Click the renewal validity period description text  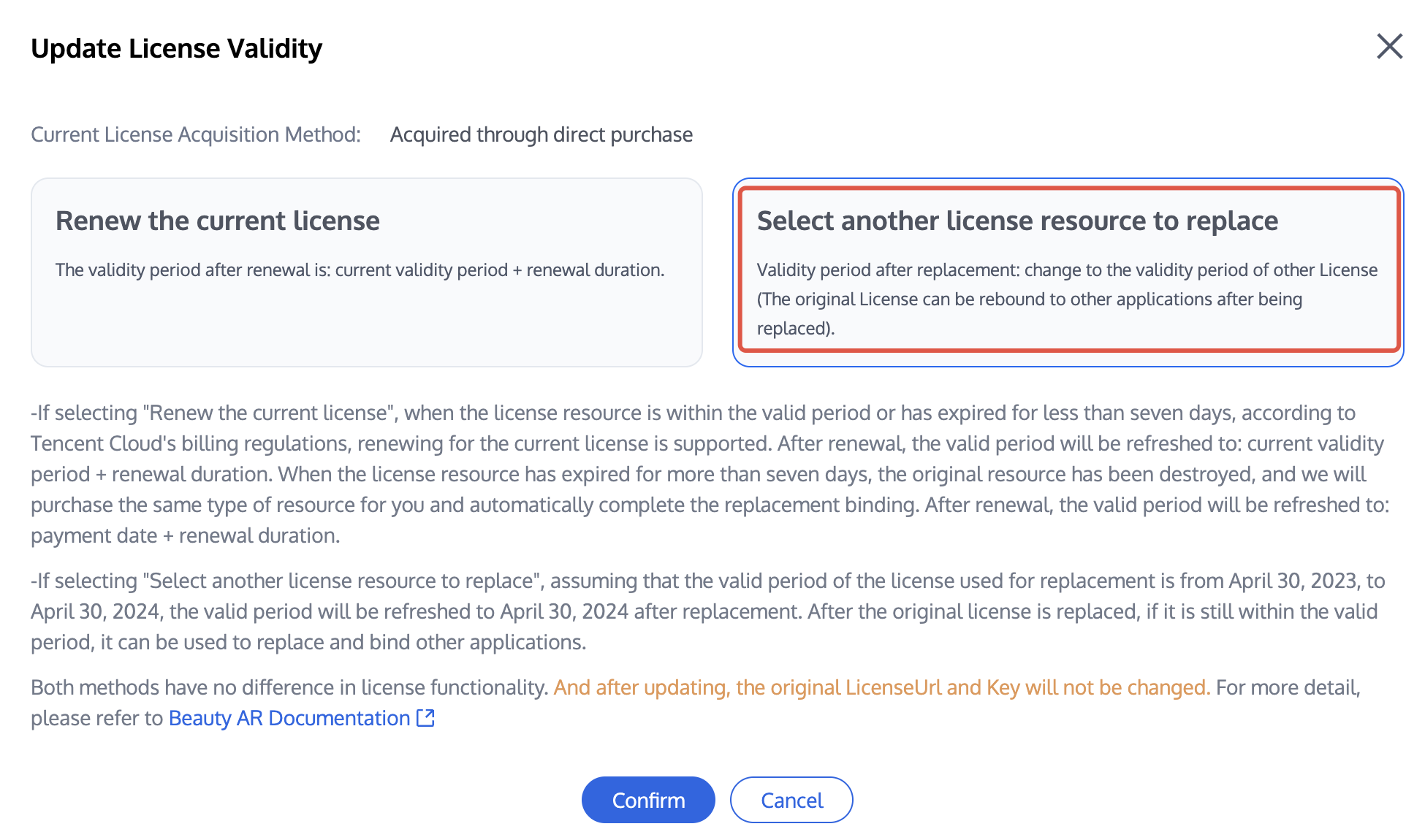tap(360, 270)
